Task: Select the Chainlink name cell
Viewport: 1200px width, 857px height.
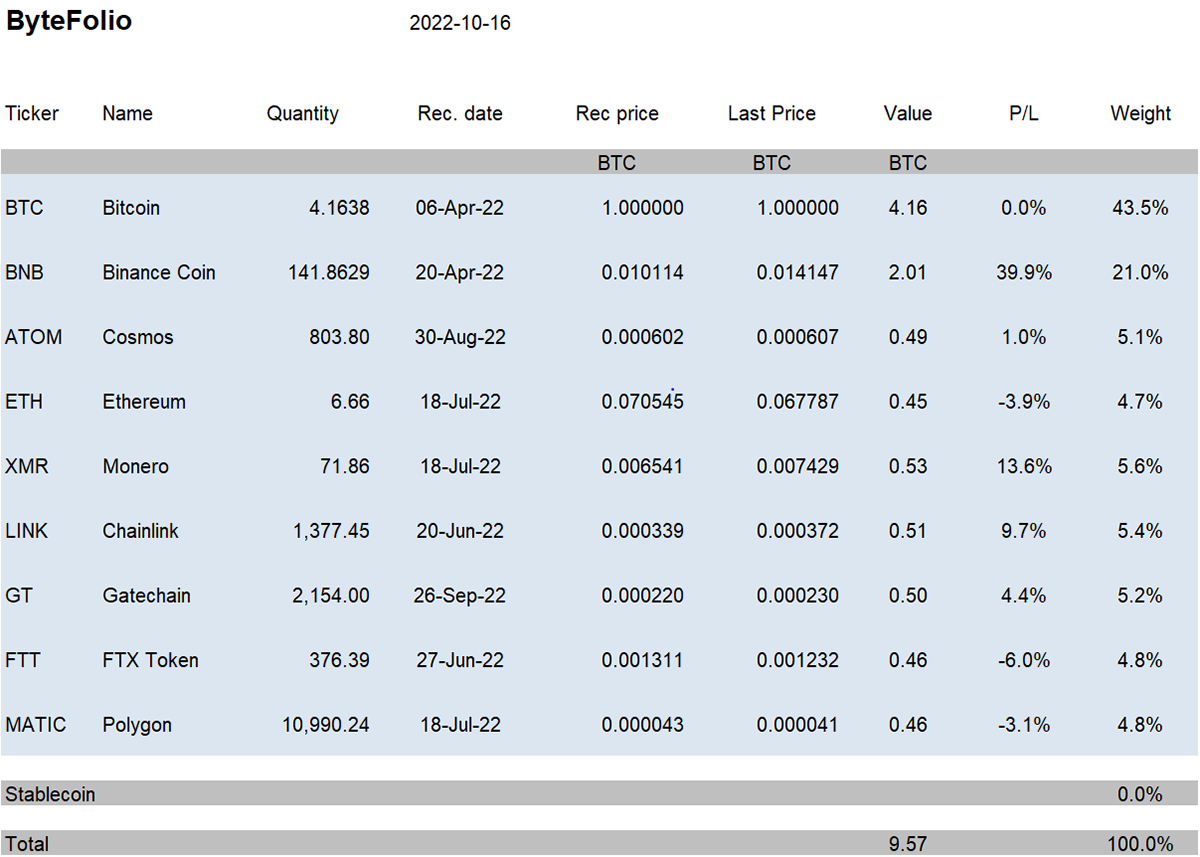Action: point(140,531)
